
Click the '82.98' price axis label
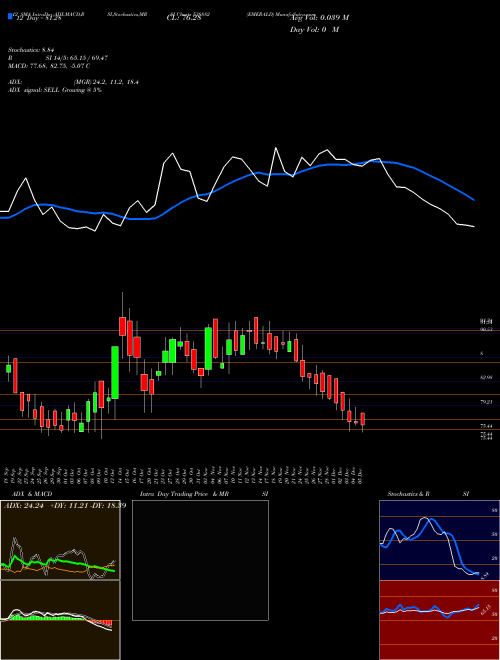[486, 378]
